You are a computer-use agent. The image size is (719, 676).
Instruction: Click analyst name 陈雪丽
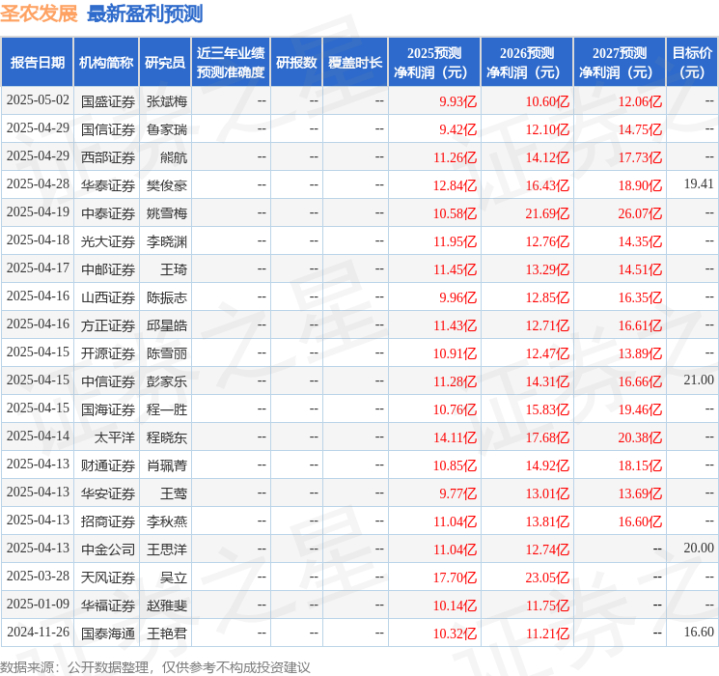point(166,353)
